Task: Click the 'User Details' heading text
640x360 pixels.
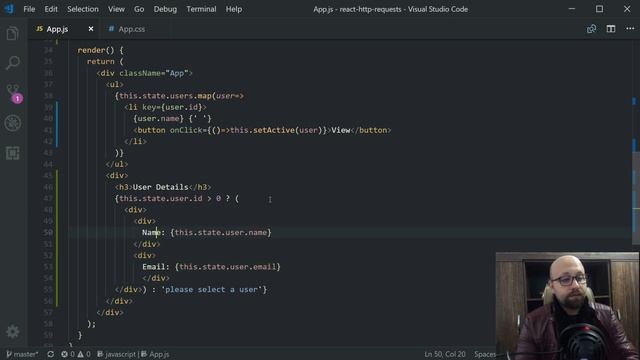Action: pyautogui.click(x=160, y=187)
